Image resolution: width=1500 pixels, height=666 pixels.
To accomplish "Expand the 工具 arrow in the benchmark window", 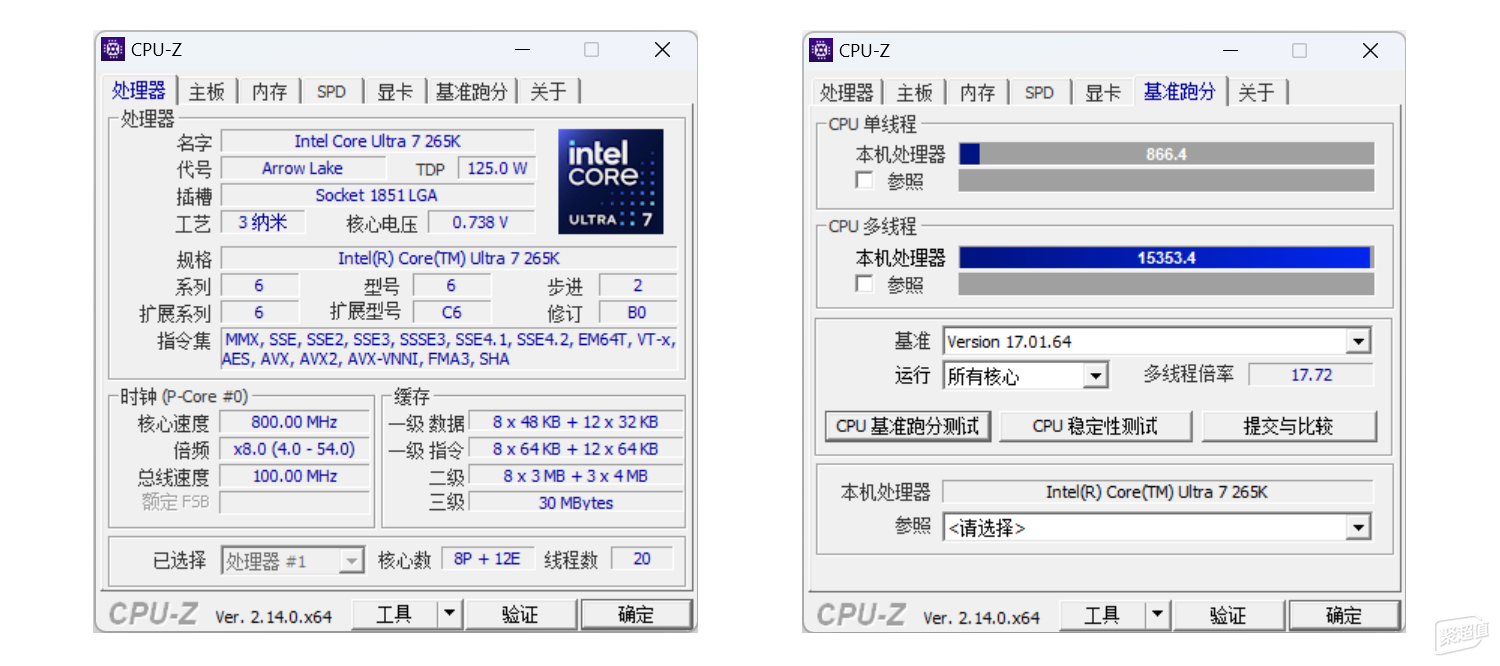I will click(x=1157, y=615).
